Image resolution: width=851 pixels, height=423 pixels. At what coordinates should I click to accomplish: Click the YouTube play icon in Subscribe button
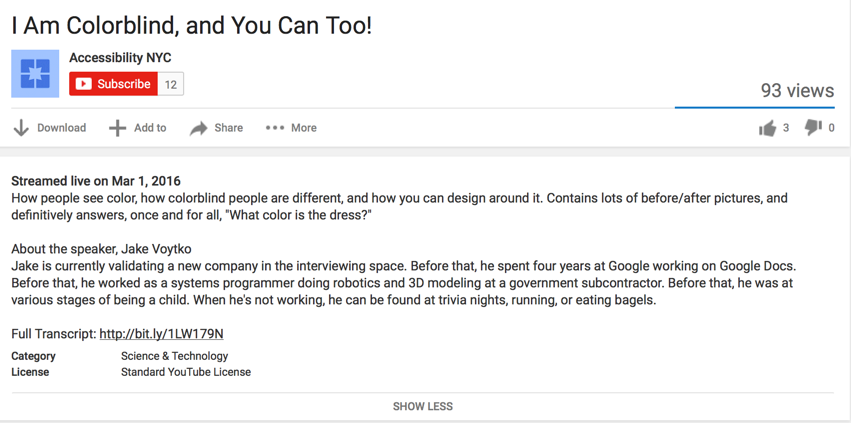pyautogui.click(x=83, y=84)
